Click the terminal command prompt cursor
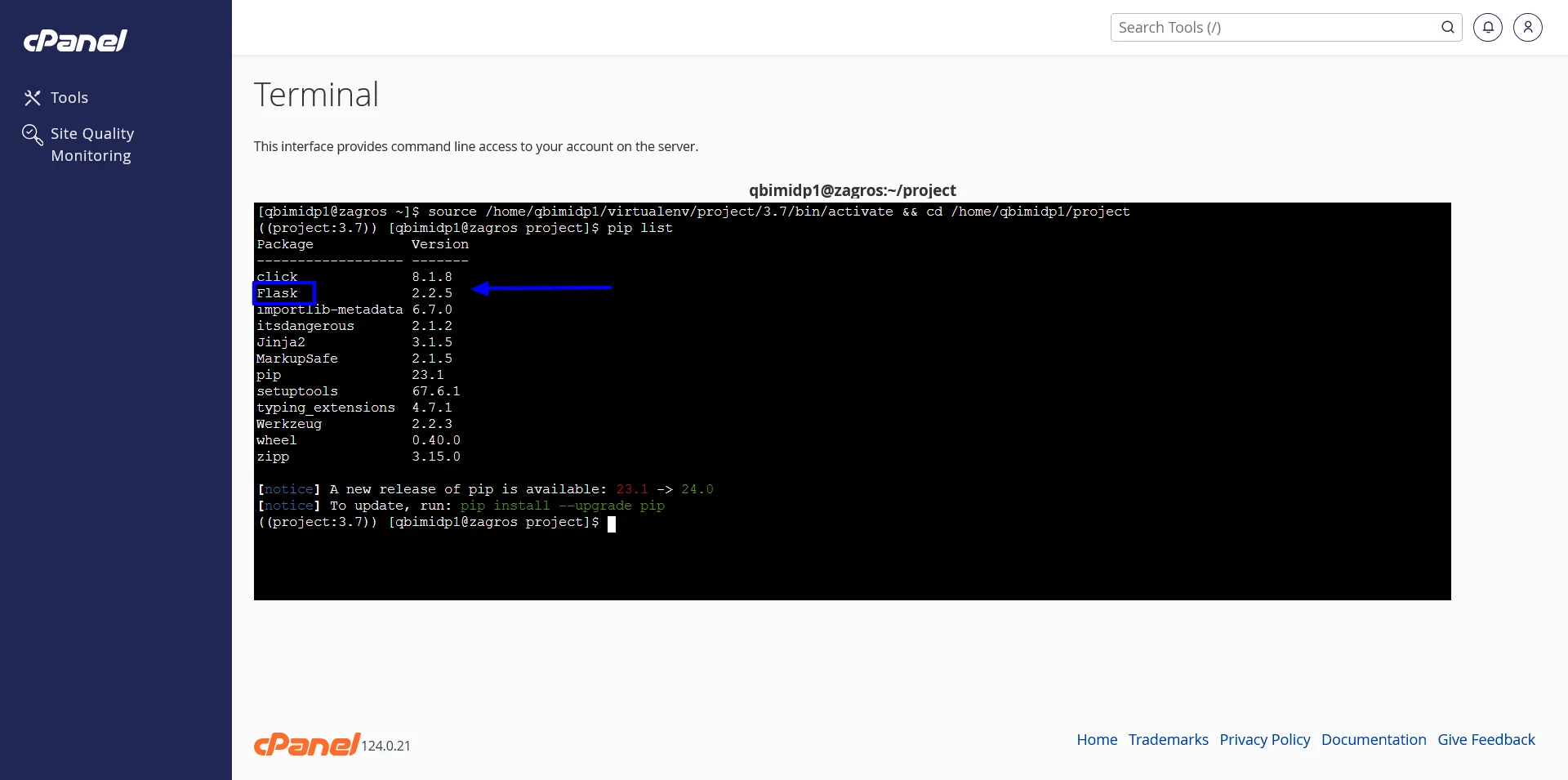Viewport: 1568px width, 780px height. tap(612, 524)
